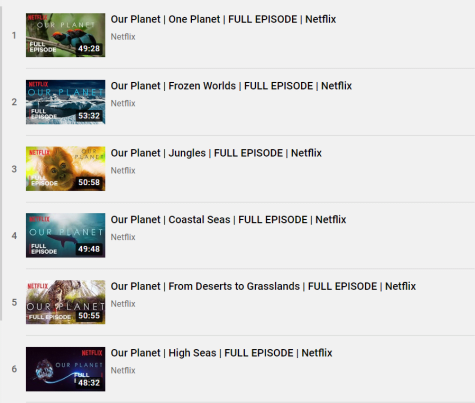Viewport: 475px width, 403px height.
Task: Open the Coastal Seas episode thumbnail
Action: 66,235
